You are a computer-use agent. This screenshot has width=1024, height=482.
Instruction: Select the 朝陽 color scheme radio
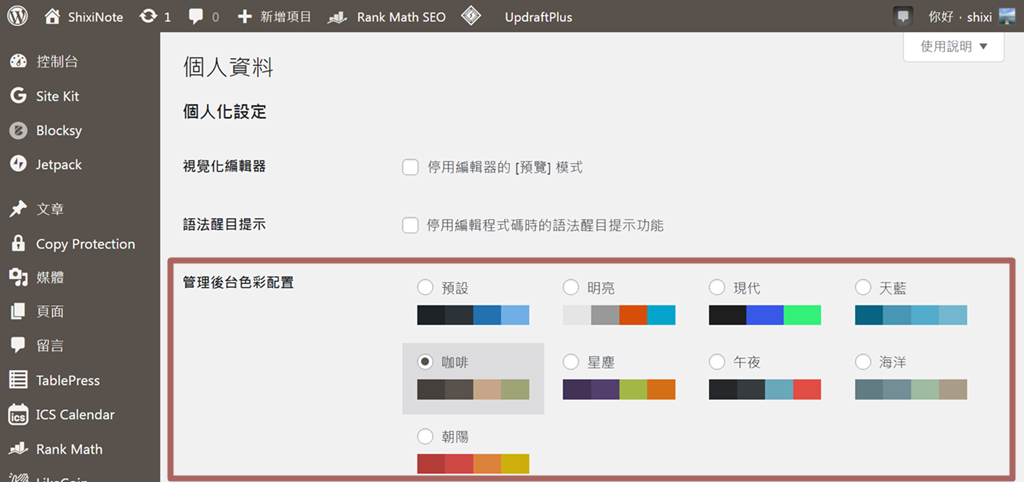tap(425, 436)
